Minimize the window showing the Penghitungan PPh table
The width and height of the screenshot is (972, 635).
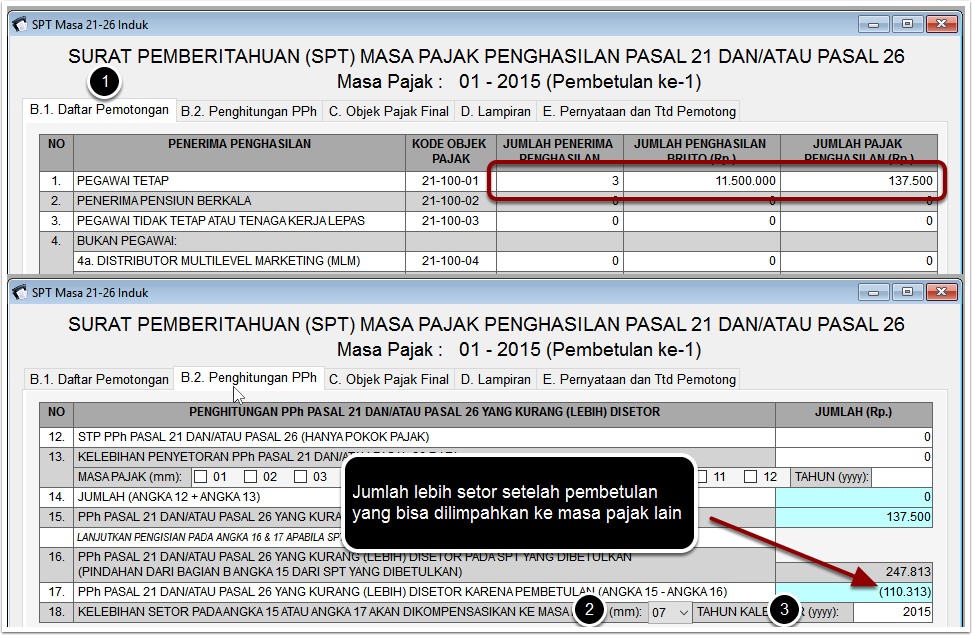[x=874, y=292]
